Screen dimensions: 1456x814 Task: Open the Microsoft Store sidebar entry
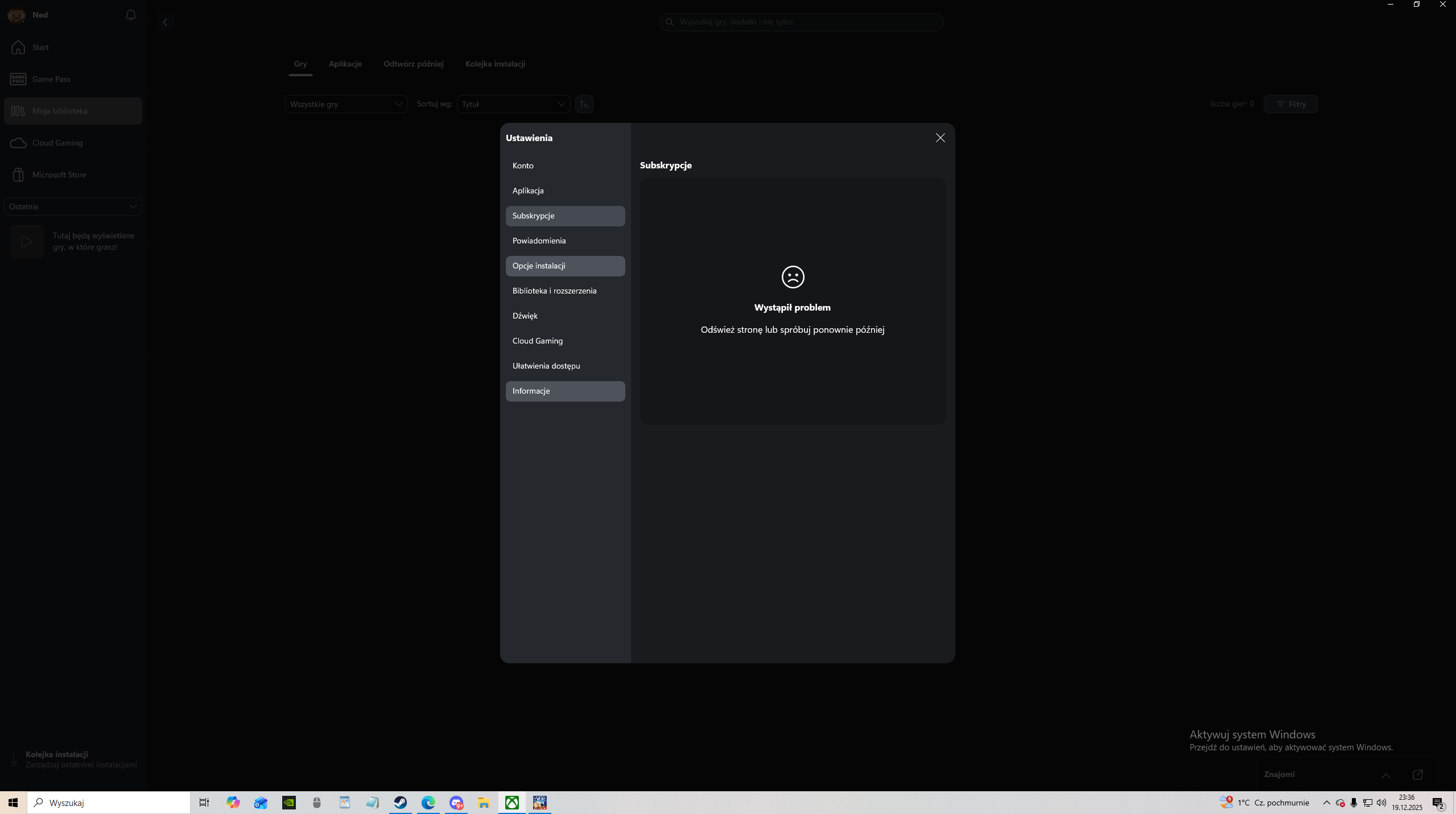pos(59,175)
